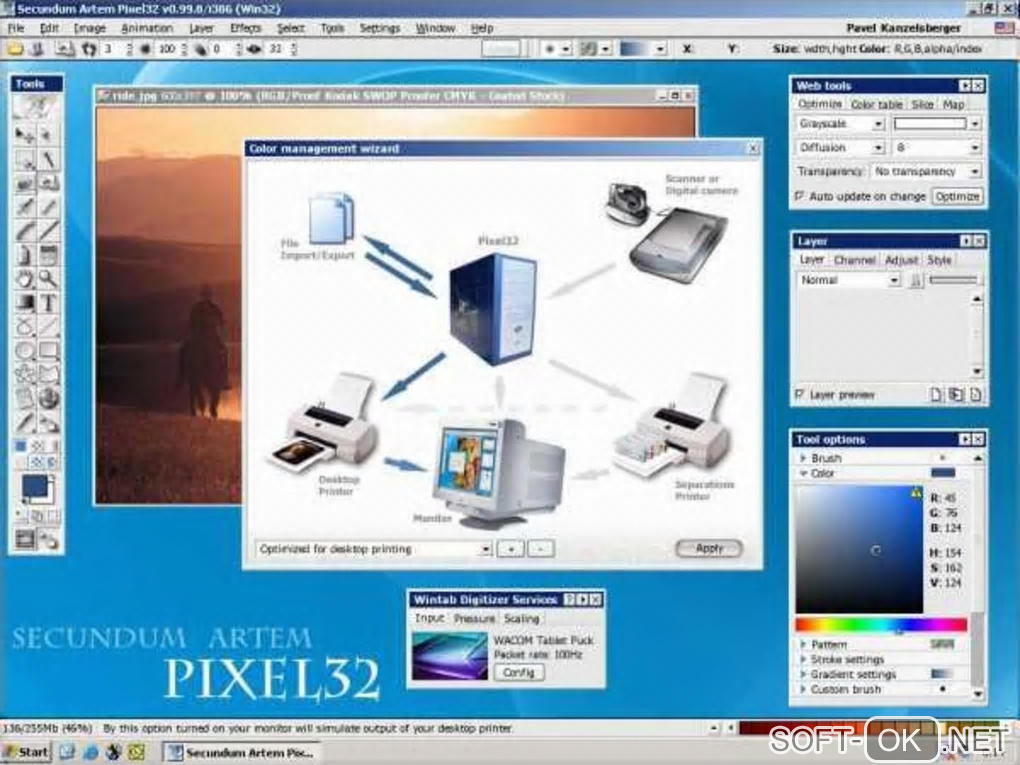The height and width of the screenshot is (765, 1020).
Task: Collapse the Color section in Tool options
Action: click(803, 474)
